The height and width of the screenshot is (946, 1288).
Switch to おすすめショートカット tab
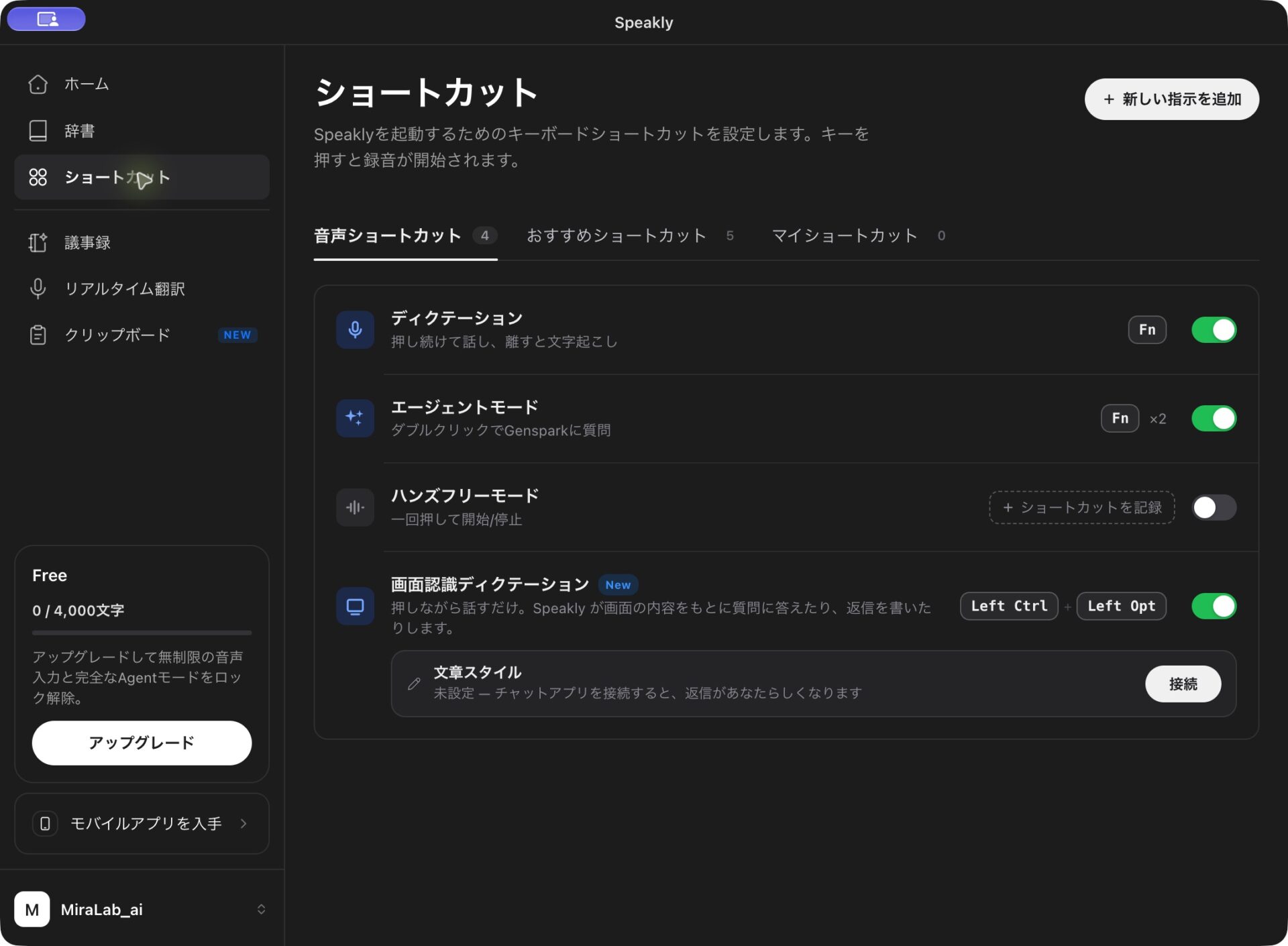[630, 235]
